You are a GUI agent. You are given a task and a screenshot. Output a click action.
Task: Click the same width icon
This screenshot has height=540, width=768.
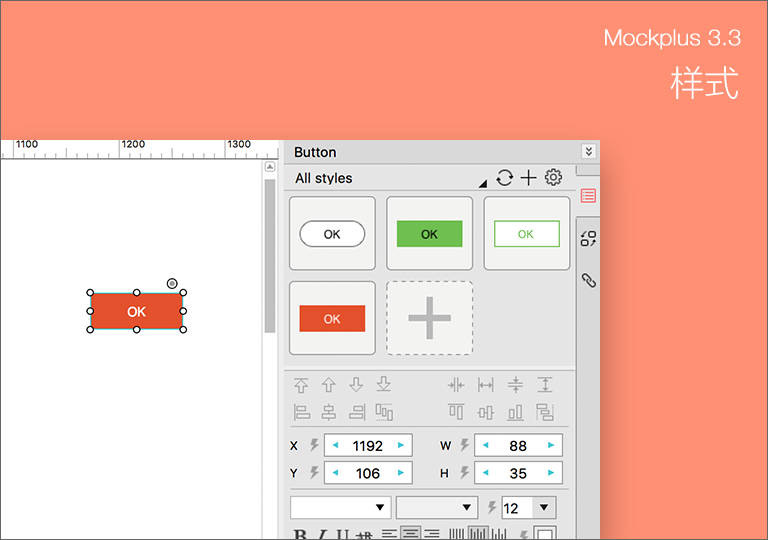[x=486, y=385]
